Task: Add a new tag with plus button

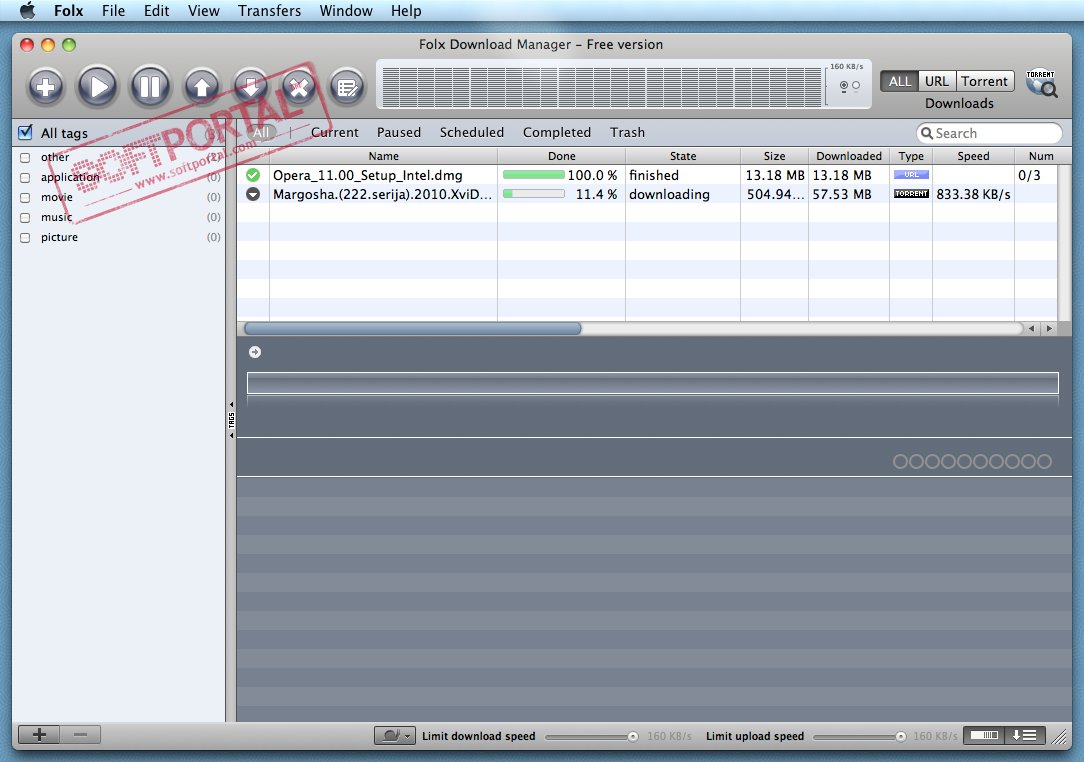Action: [x=39, y=734]
